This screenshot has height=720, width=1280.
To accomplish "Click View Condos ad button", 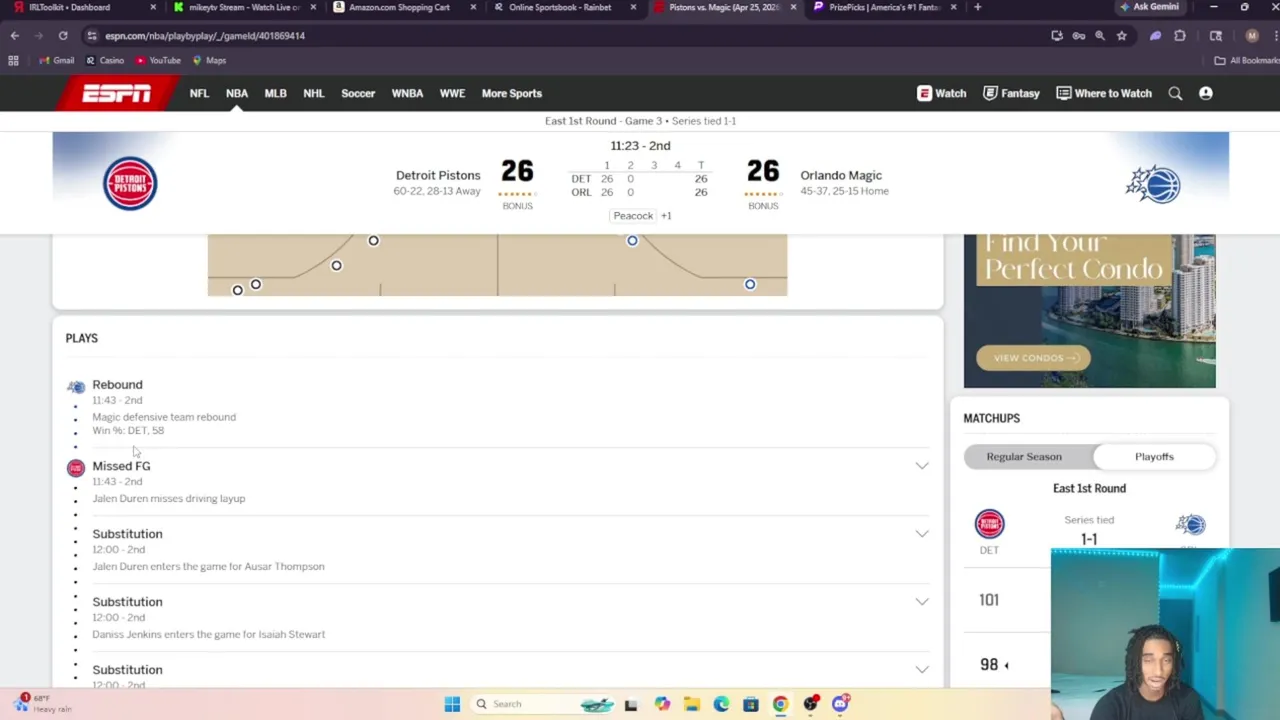I will [x=1033, y=358].
